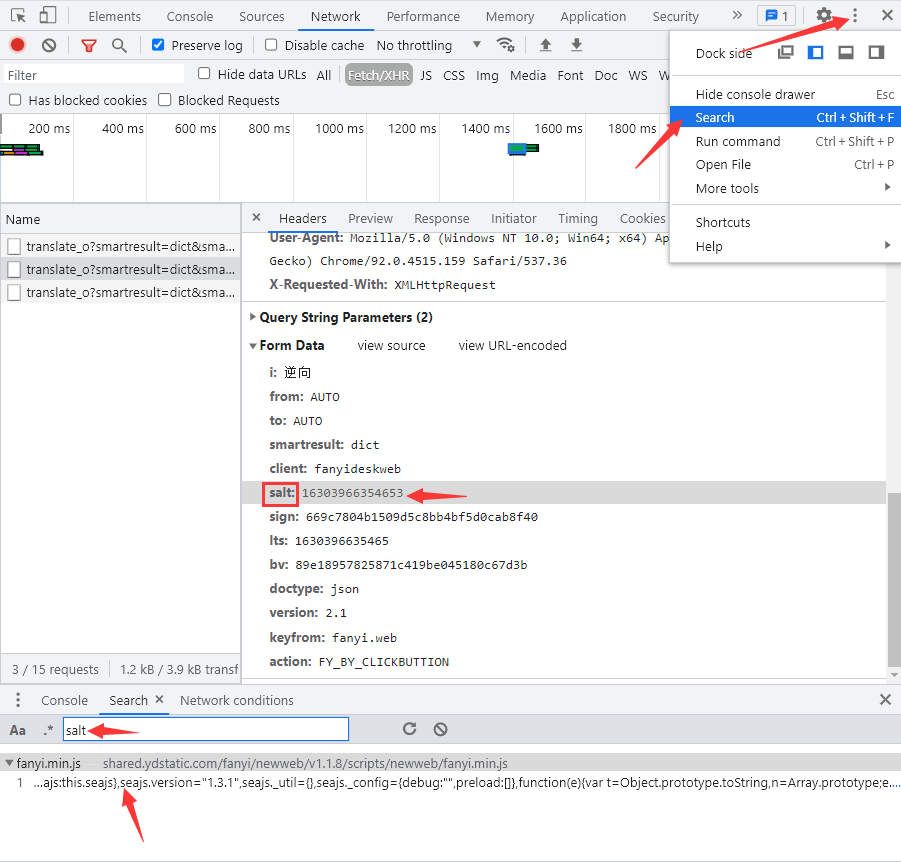Click the red filter funnel icon

tap(89, 45)
